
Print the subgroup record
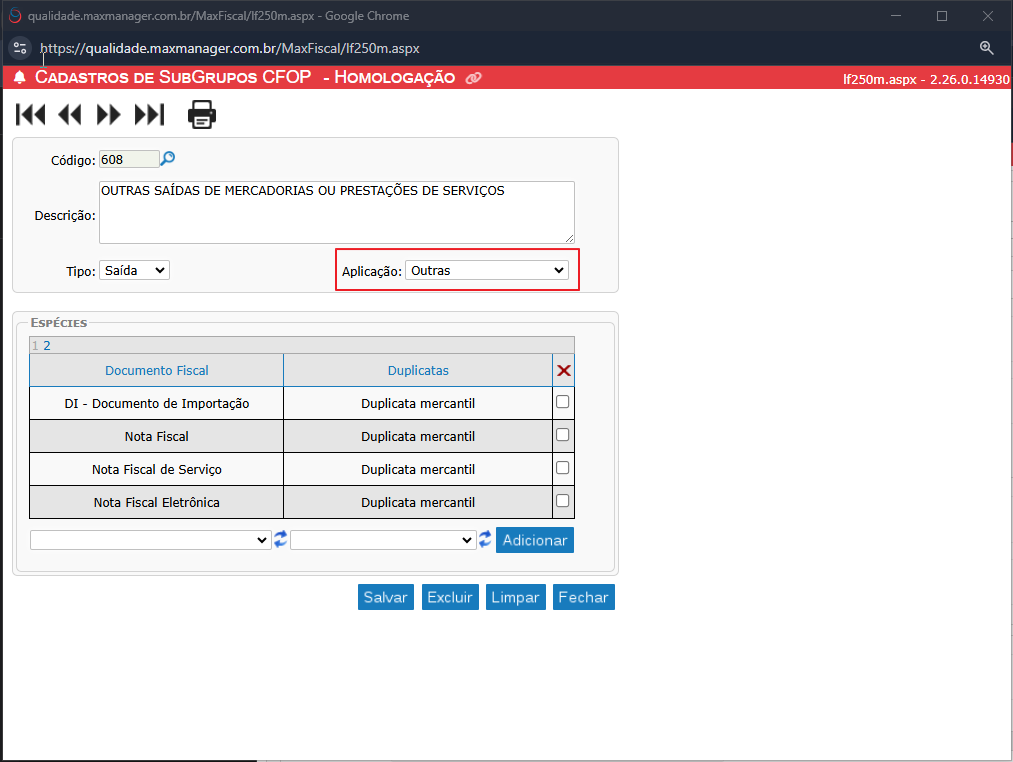click(202, 114)
